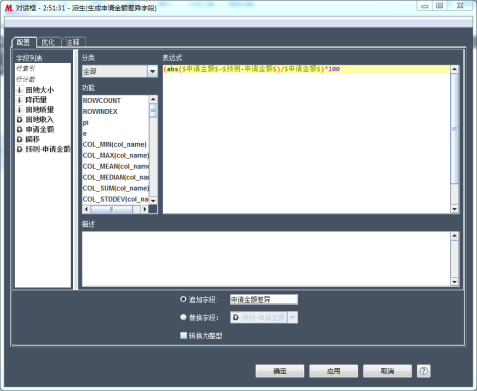477x391 pixels.
Task: Open the 替换字段 column dropdown arrow
Action: click(292, 317)
